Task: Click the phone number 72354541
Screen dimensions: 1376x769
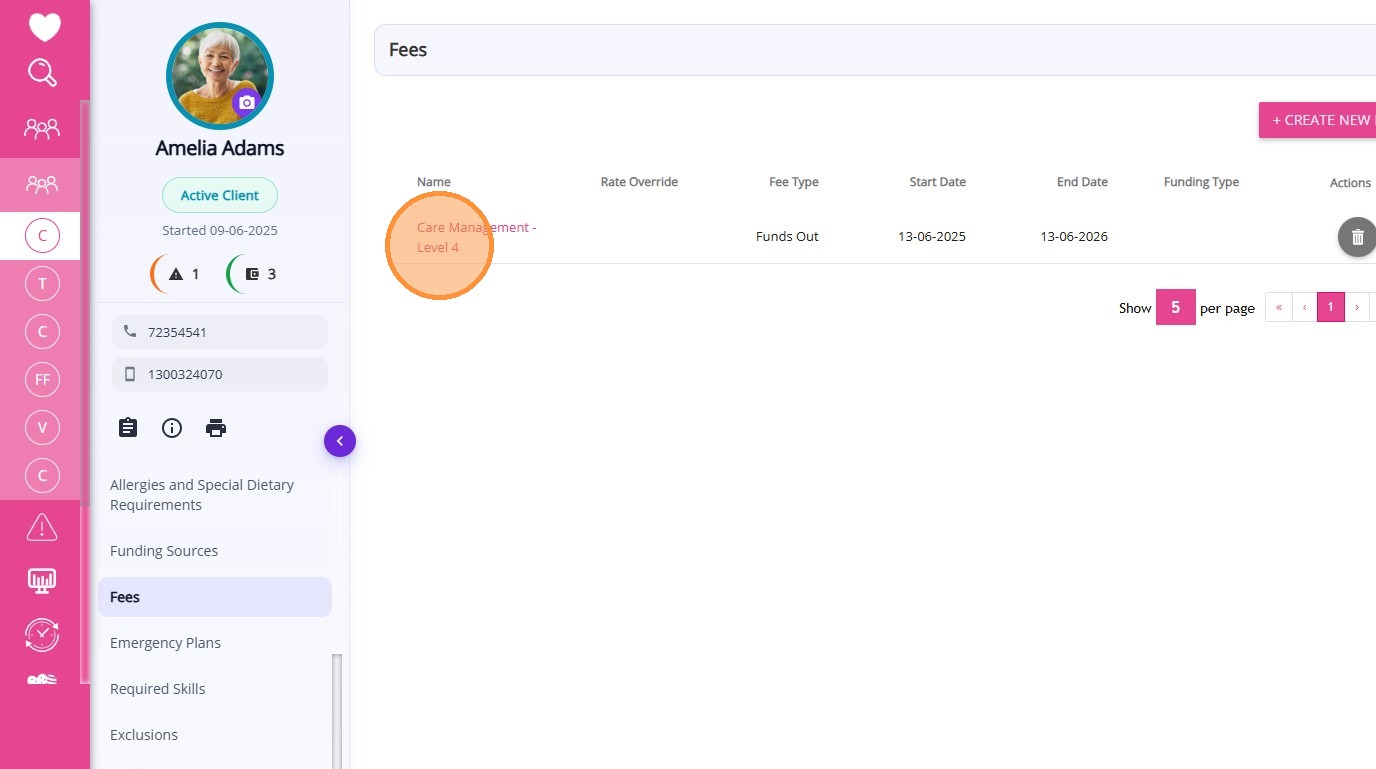Action: (x=220, y=332)
